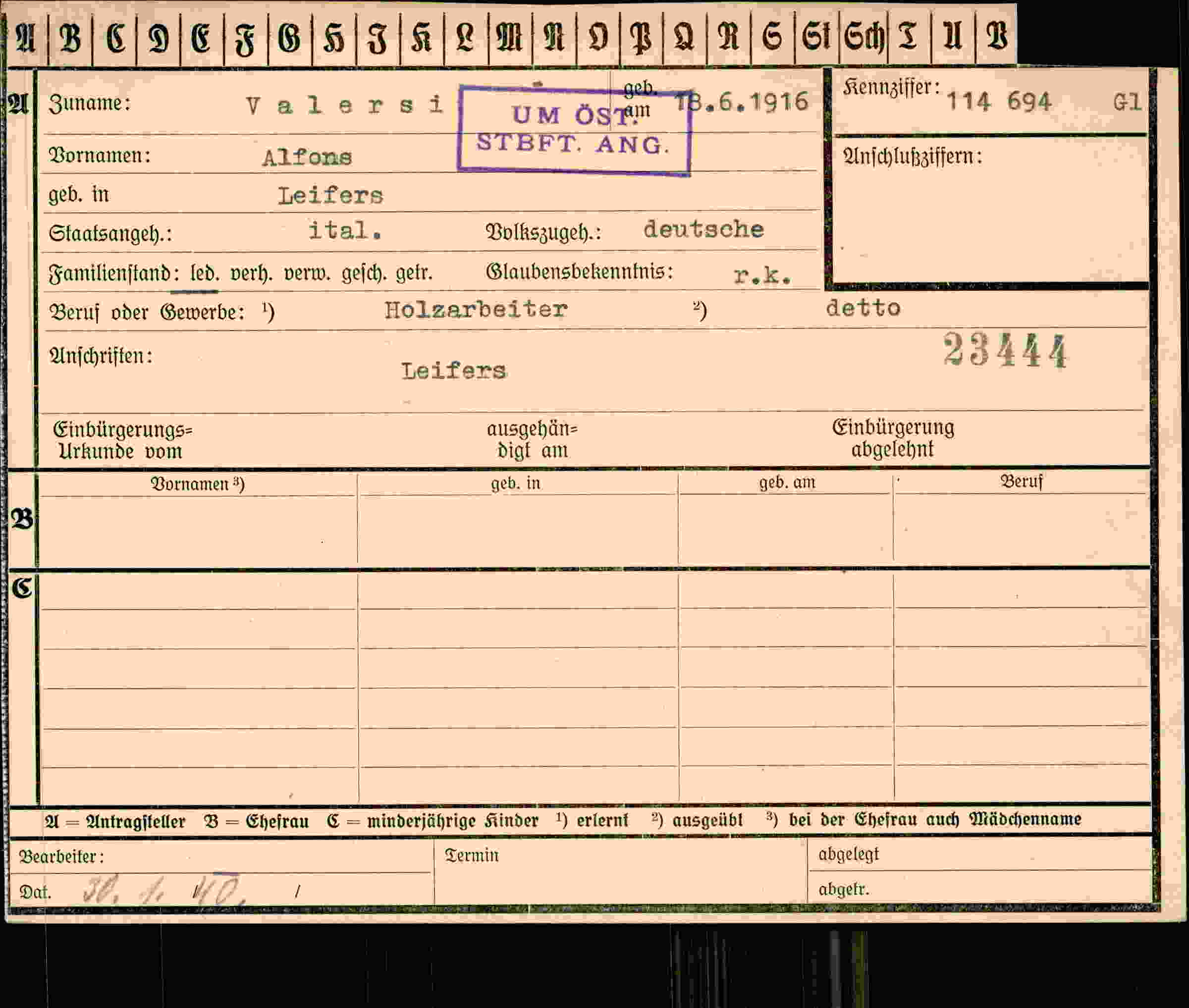
Task: Click the 'Beruf oder Gewerbe:' field label
Action: [147, 313]
